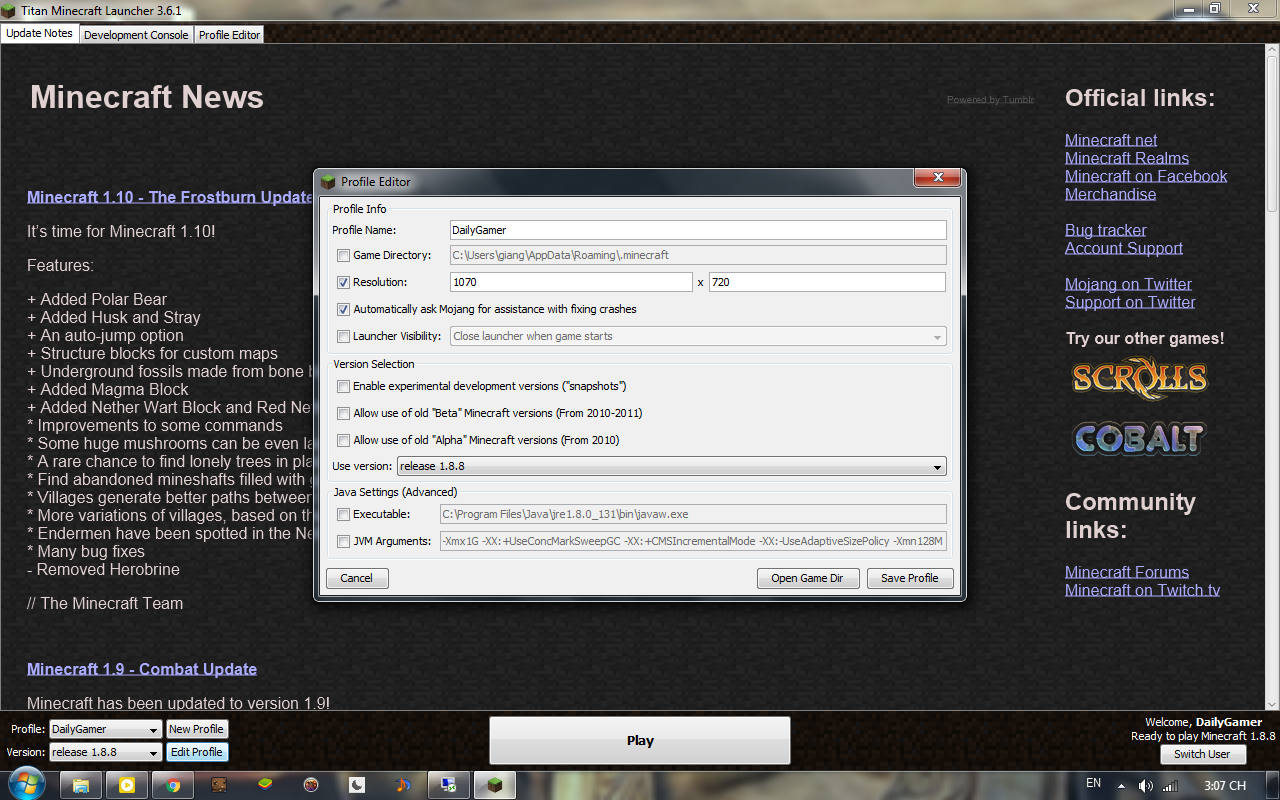
Task: Click the grass block icon in Profile Editor title bar
Action: click(328, 182)
